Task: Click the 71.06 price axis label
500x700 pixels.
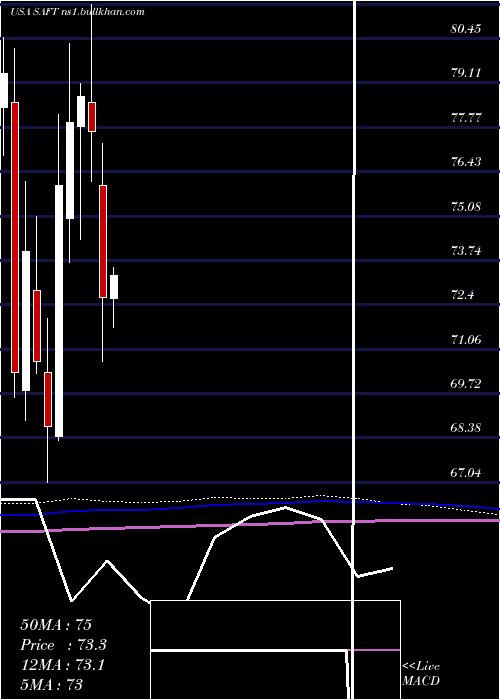Action: click(x=466, y=340)
